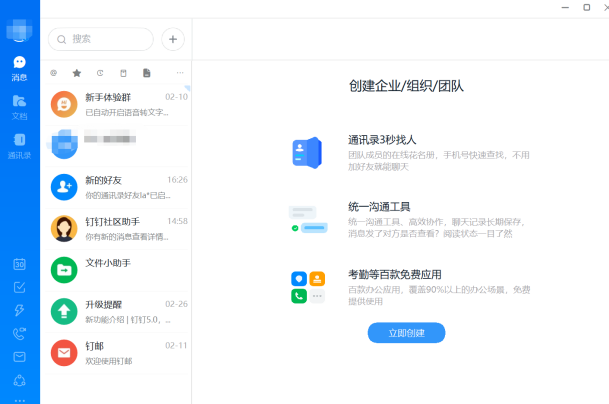Click the green 升级提醒 arrow icon

(64, 312)
